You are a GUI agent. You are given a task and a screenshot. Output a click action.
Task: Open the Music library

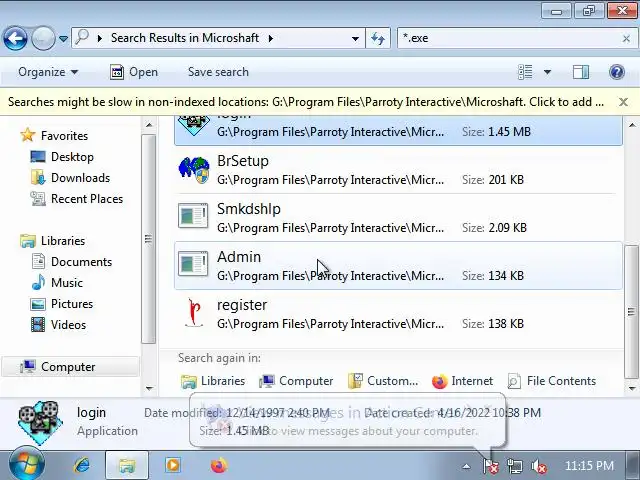click(x=67, y=283)
